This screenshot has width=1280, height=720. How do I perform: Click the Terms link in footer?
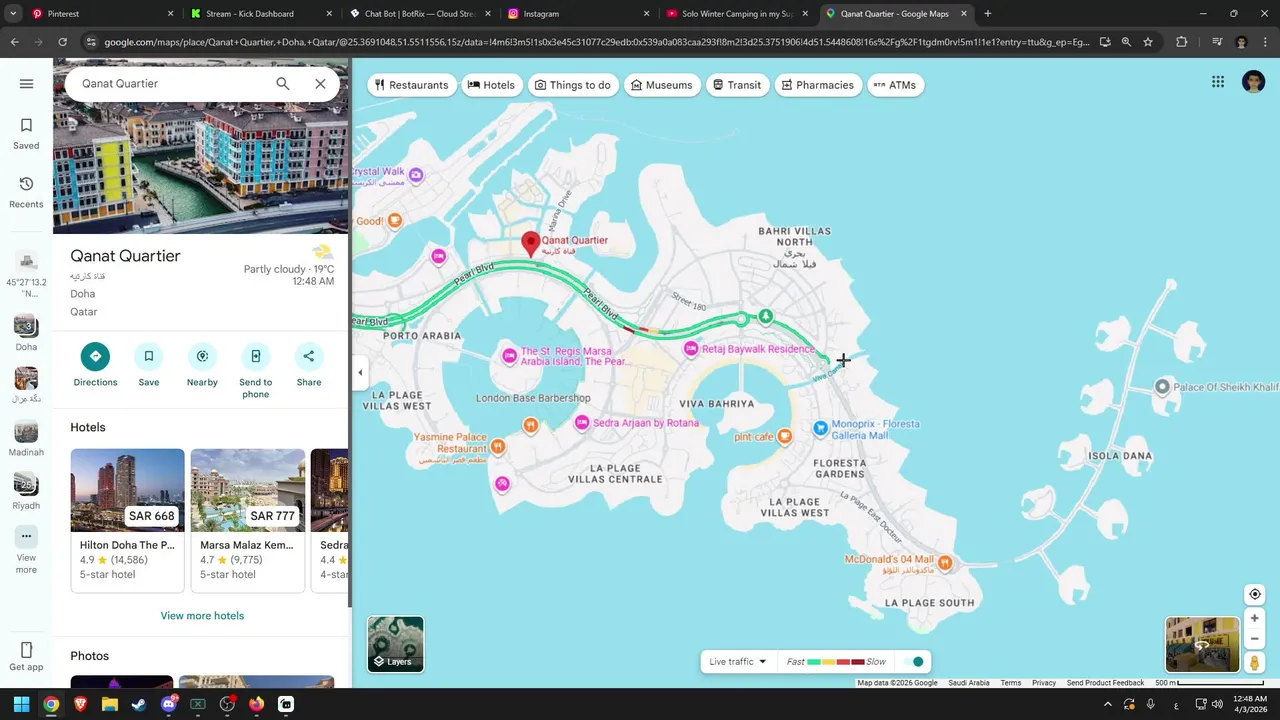[x=1011, y=683]
